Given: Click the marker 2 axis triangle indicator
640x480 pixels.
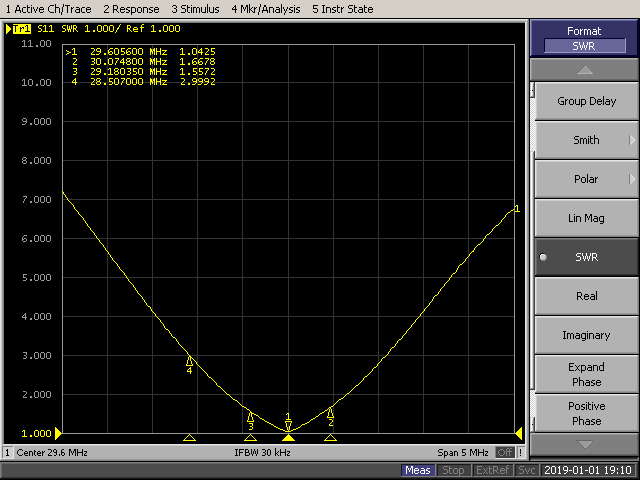Looking at the screenshot, I should click(331, 438).
